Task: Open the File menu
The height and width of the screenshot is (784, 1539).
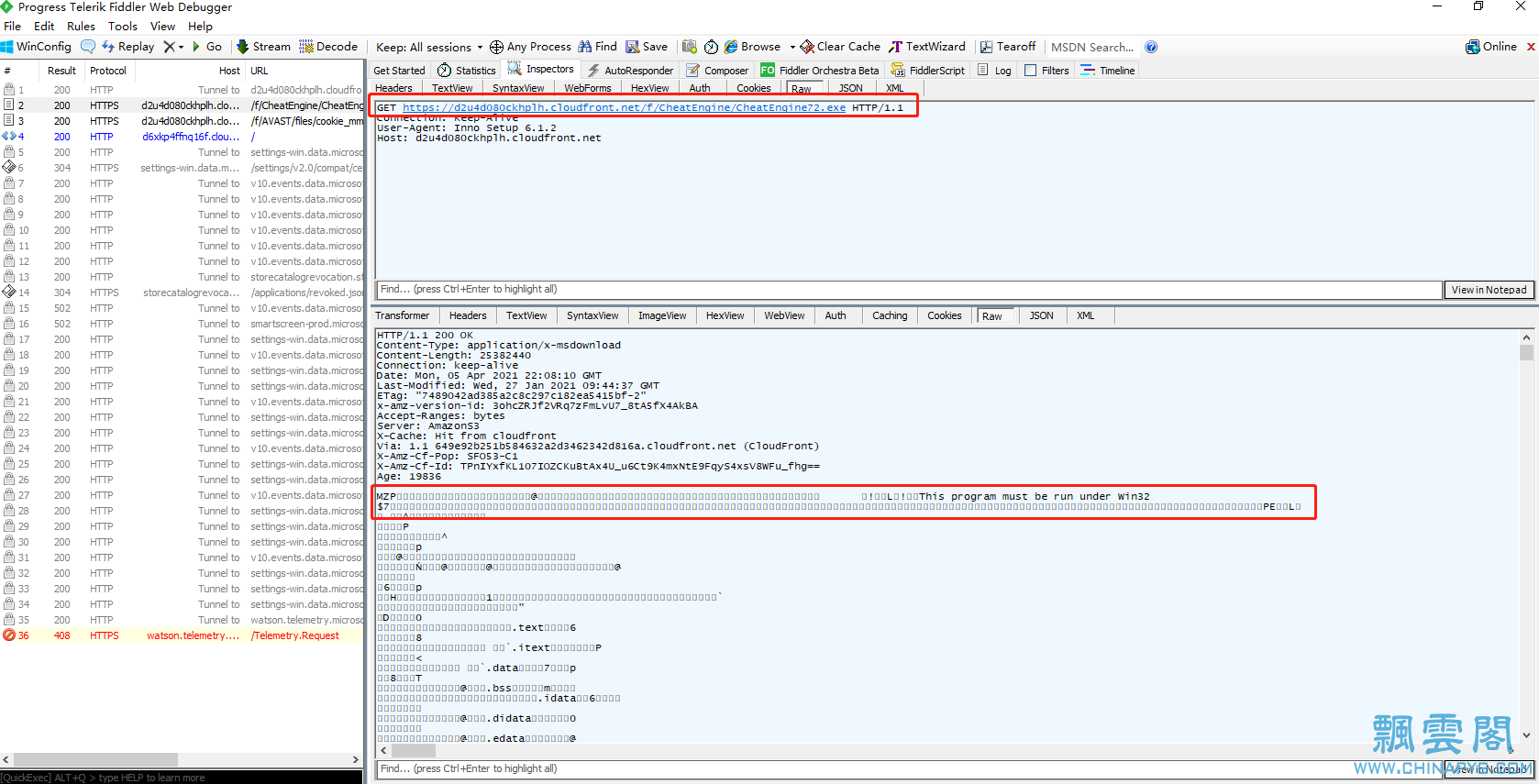Action: point(12,27)
